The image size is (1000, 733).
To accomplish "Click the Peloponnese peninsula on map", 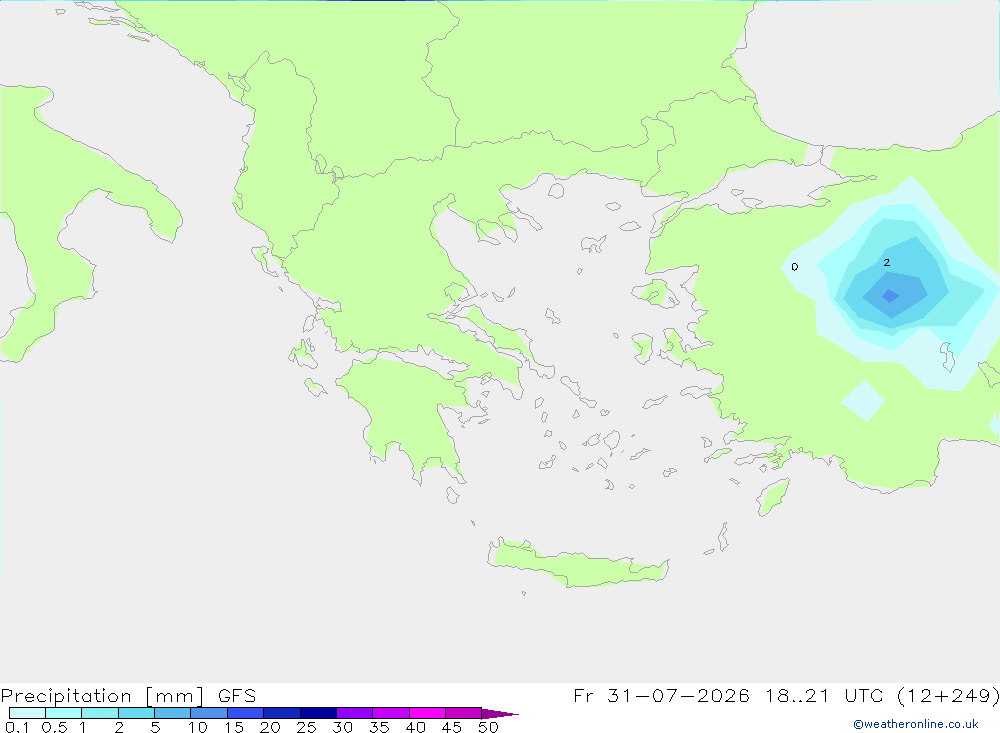I will tap(408, 415).
